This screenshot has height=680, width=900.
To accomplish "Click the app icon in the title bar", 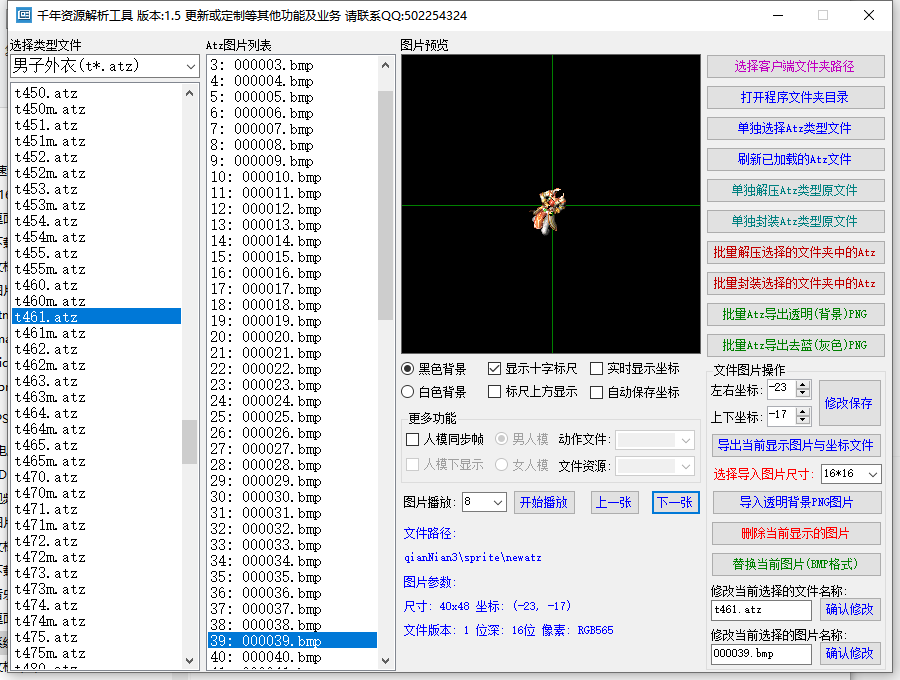I will [x=24, y=15].
